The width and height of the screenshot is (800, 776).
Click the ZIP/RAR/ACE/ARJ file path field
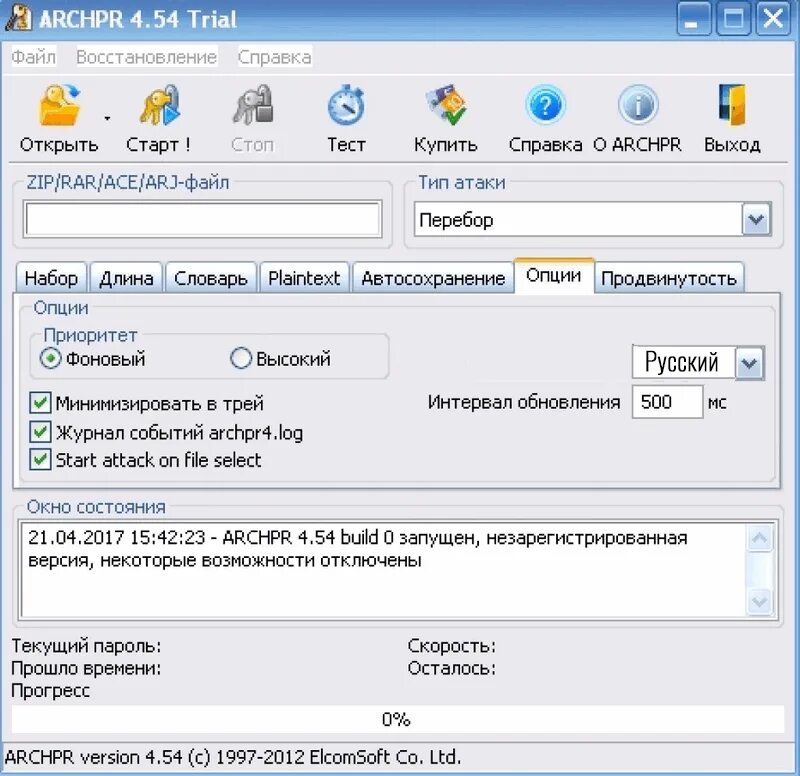click(203, 219)
